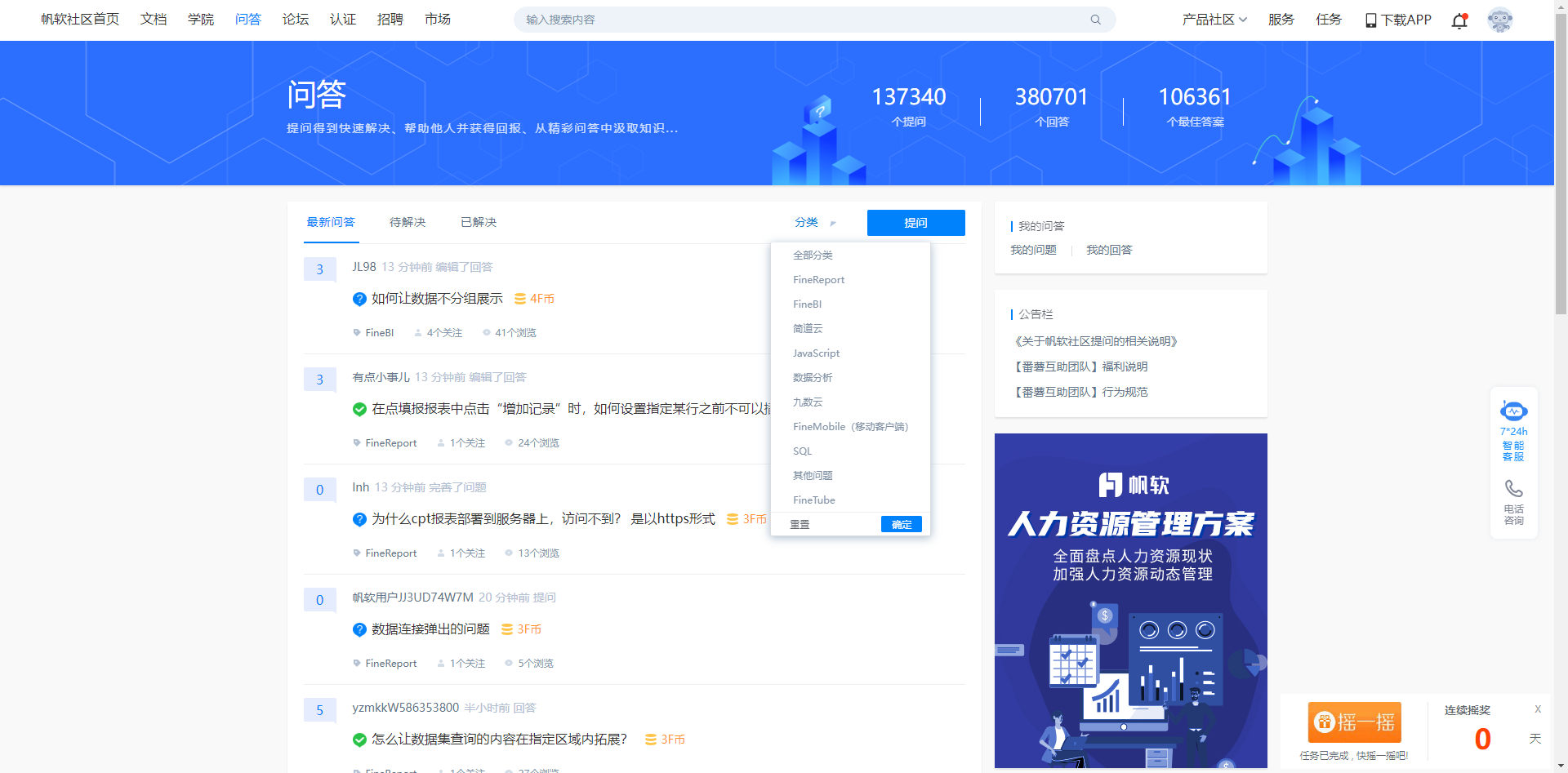
Task: Click the shake gift button 摇一摇
Action: pos(1355,722)
